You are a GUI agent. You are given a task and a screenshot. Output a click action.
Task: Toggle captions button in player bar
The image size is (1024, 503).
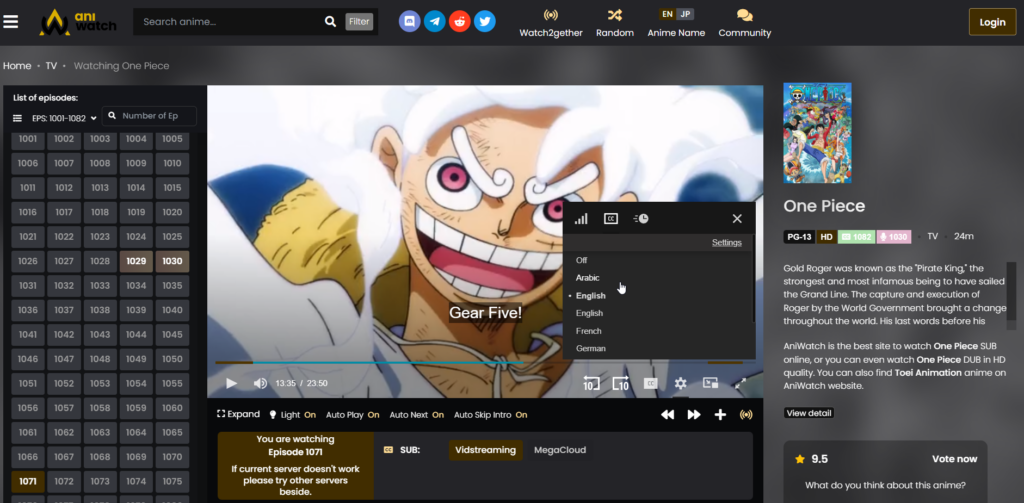(x=650, y=383)
